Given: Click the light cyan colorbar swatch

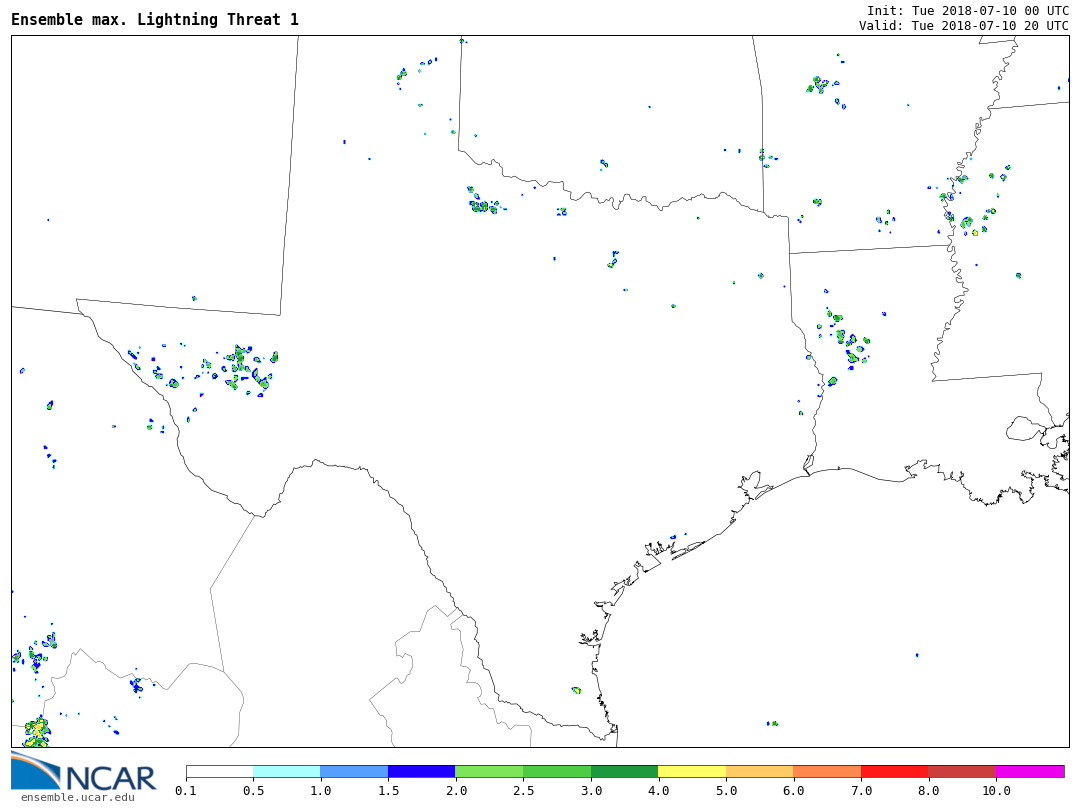Looking at the screenshot, I should [286, 772].
